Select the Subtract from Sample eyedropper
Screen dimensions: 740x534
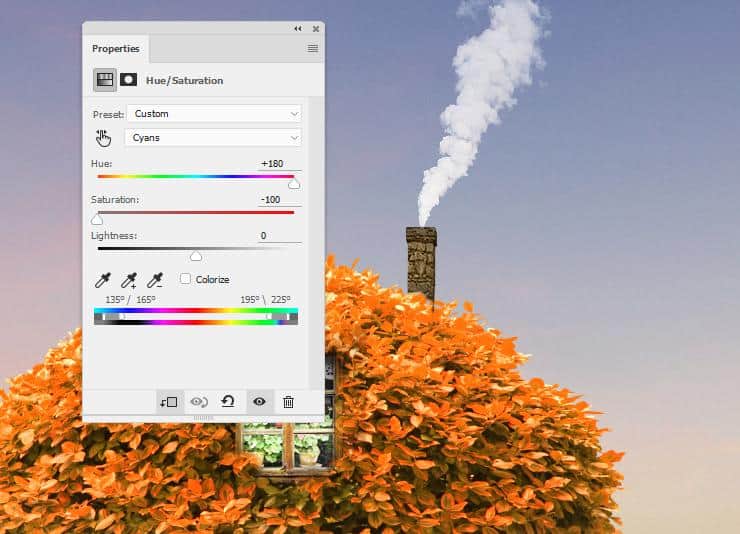click(155, 280)
